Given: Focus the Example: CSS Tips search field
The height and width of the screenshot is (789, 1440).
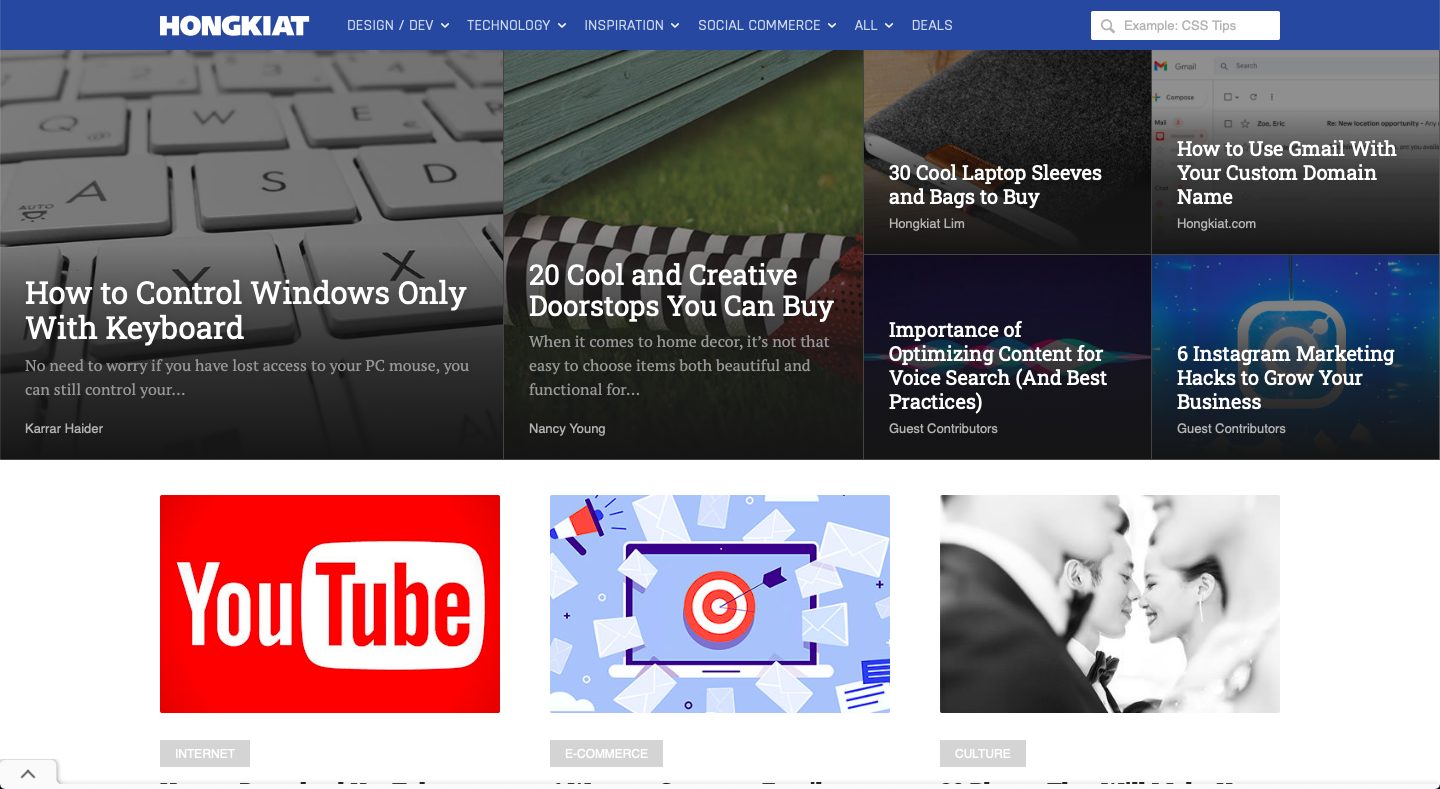Looking at the screenshot, I should (1185, 26).
